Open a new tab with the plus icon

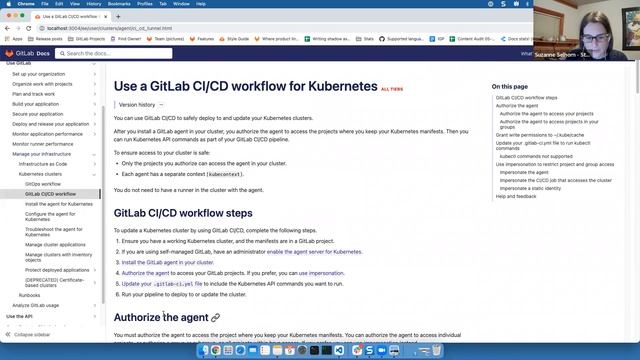click(118, 17)
